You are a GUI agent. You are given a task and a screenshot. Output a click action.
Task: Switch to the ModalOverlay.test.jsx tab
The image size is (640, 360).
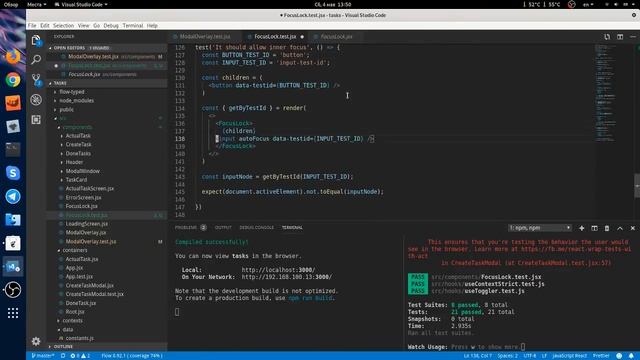[x=205, y=37]
